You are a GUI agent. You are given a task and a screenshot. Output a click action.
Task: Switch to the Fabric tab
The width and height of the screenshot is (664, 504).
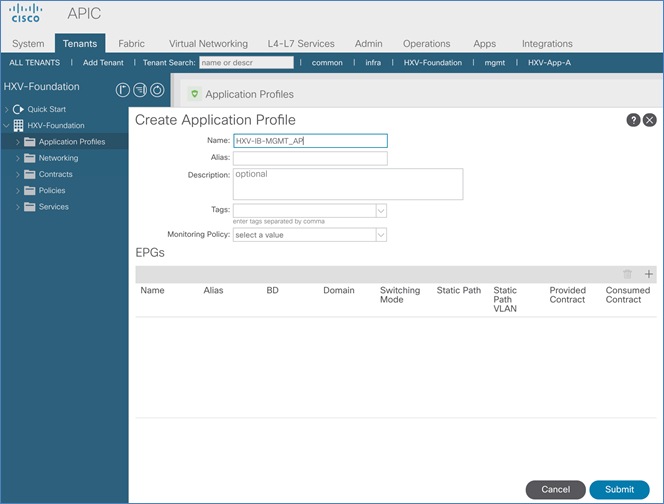pyautogui.click(x=131, y=44)
